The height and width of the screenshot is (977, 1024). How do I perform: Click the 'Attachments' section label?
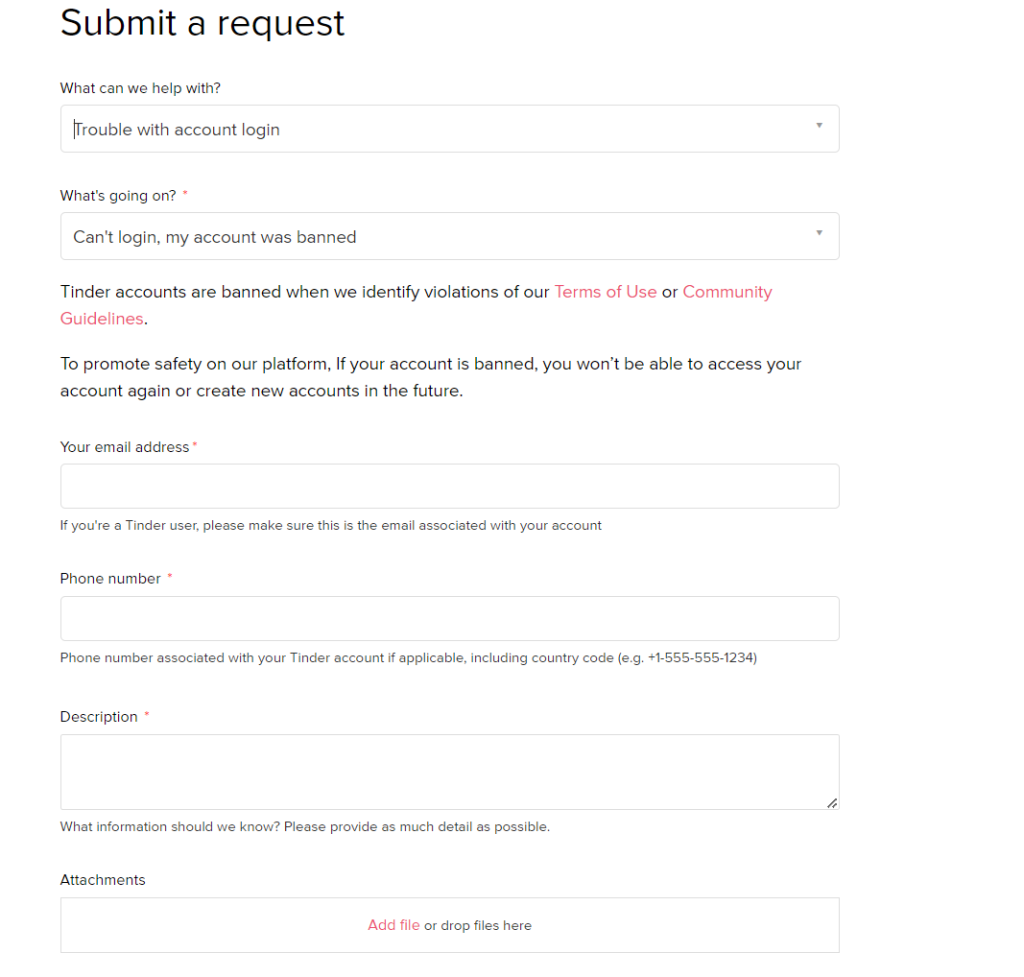tap(103, 880)
